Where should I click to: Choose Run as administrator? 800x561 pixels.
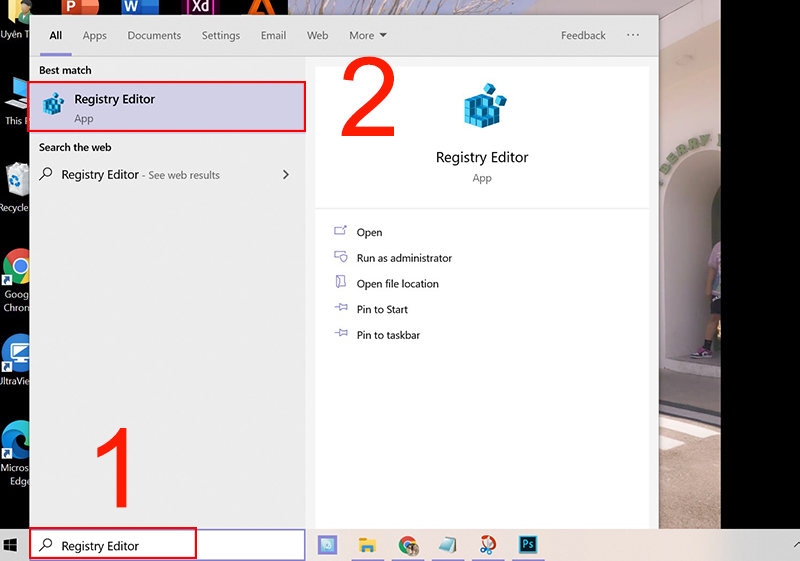[404, 258]
